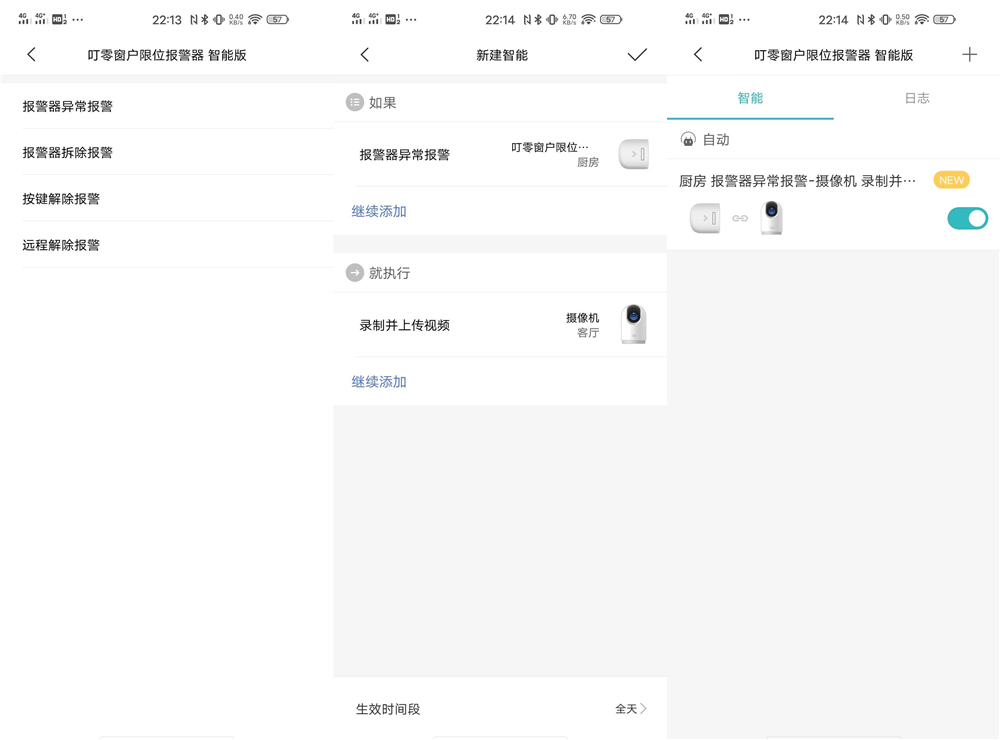The image size is (1000, 740).
Task: Switch to the 智能 tab
Action: [749, 98]
